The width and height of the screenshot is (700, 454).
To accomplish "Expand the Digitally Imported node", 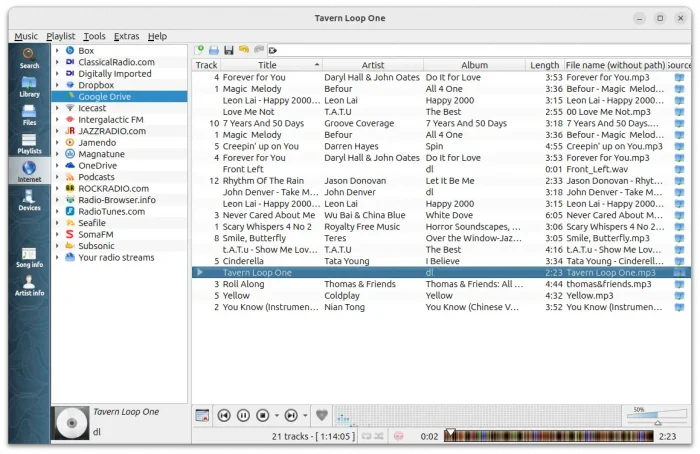I will click(x=57, y=74).
